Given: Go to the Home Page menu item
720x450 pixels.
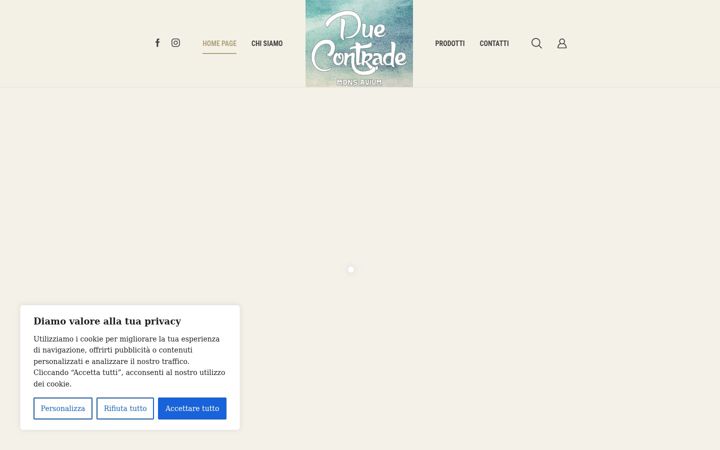Looking at the screenshot, I should [219, 43].
